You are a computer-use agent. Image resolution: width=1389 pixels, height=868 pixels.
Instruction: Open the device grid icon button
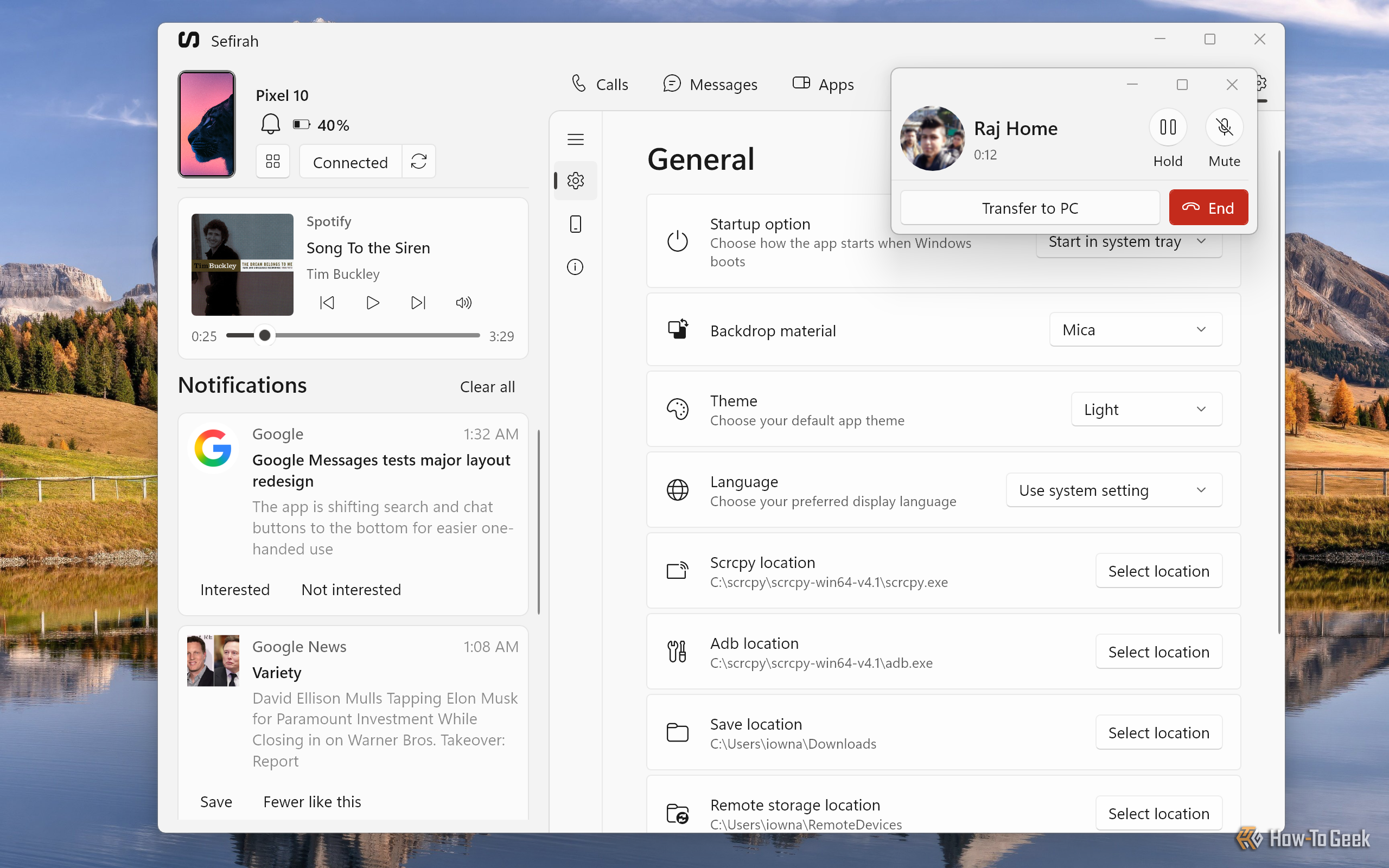tap(273, 161)
